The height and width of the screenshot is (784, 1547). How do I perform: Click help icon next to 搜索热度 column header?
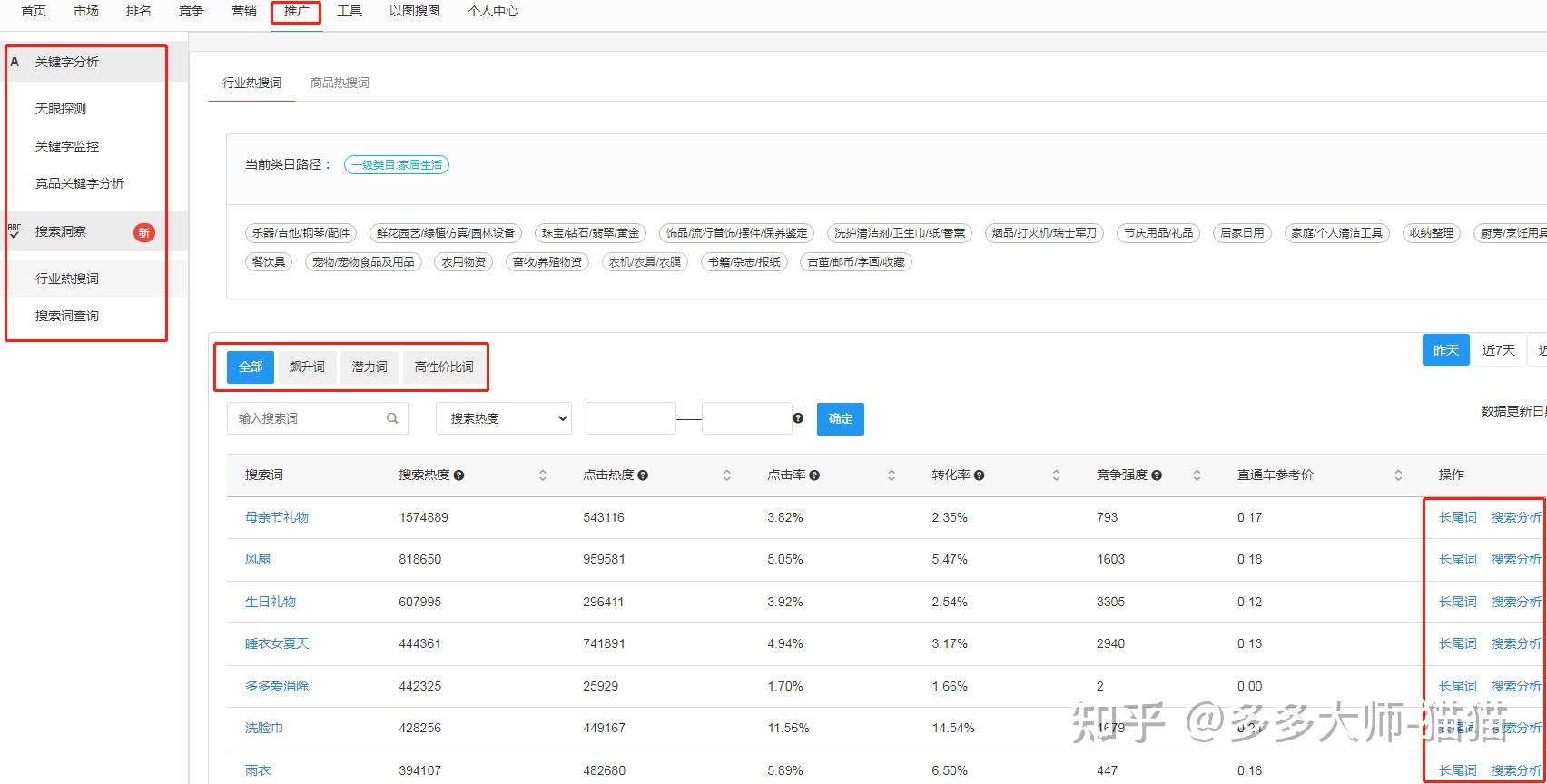(459, 475)
